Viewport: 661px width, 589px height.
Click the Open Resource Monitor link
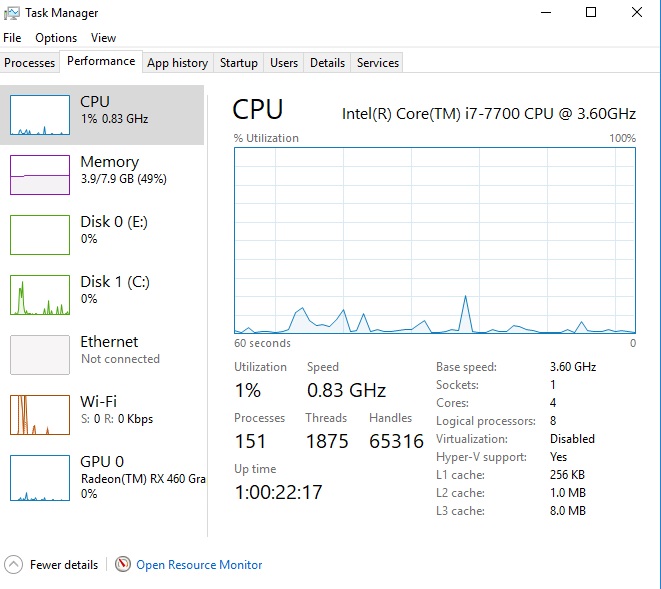[x=199, y=565]
